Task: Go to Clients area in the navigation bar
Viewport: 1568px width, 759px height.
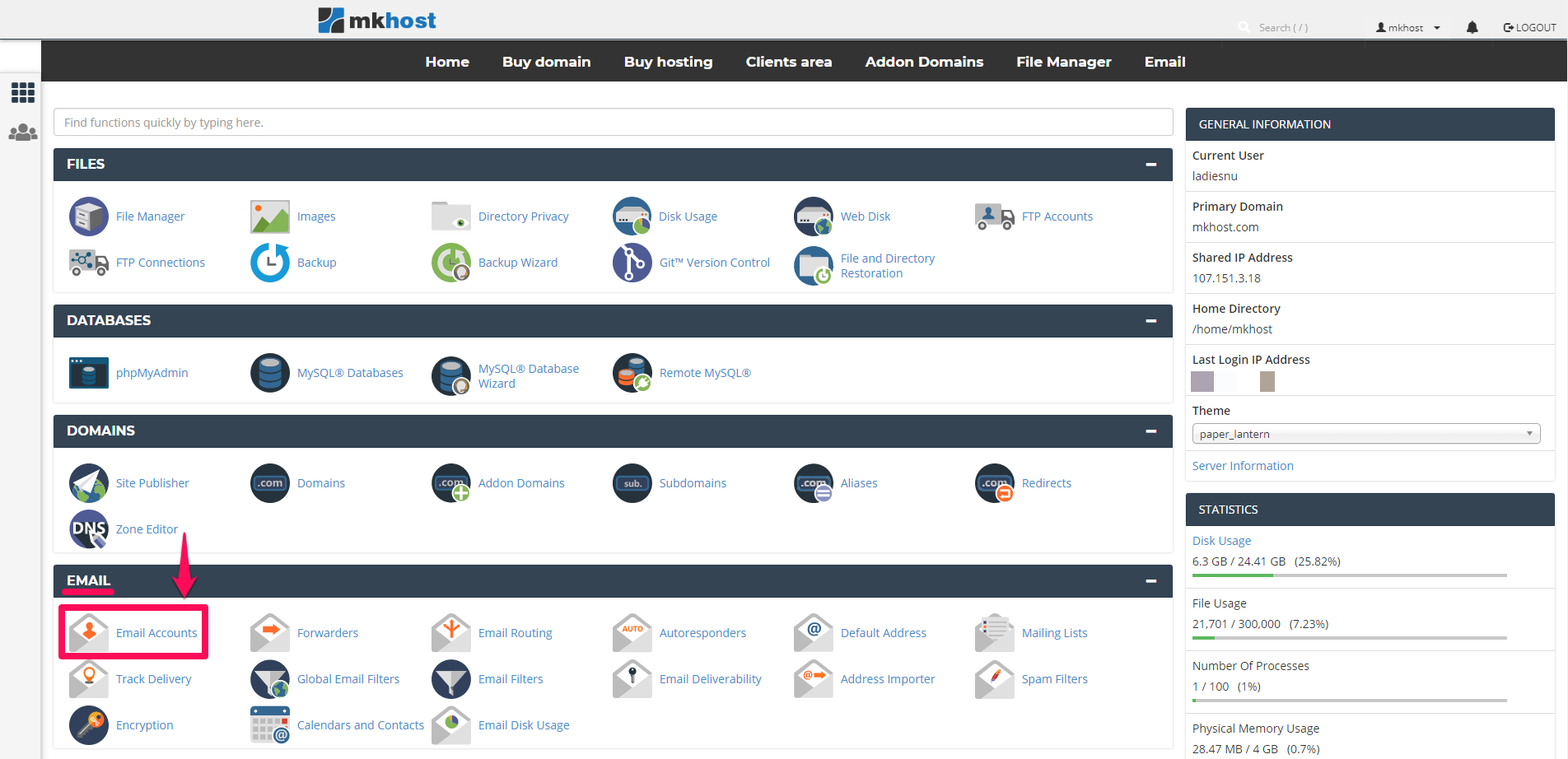Action: coord(788,62)
